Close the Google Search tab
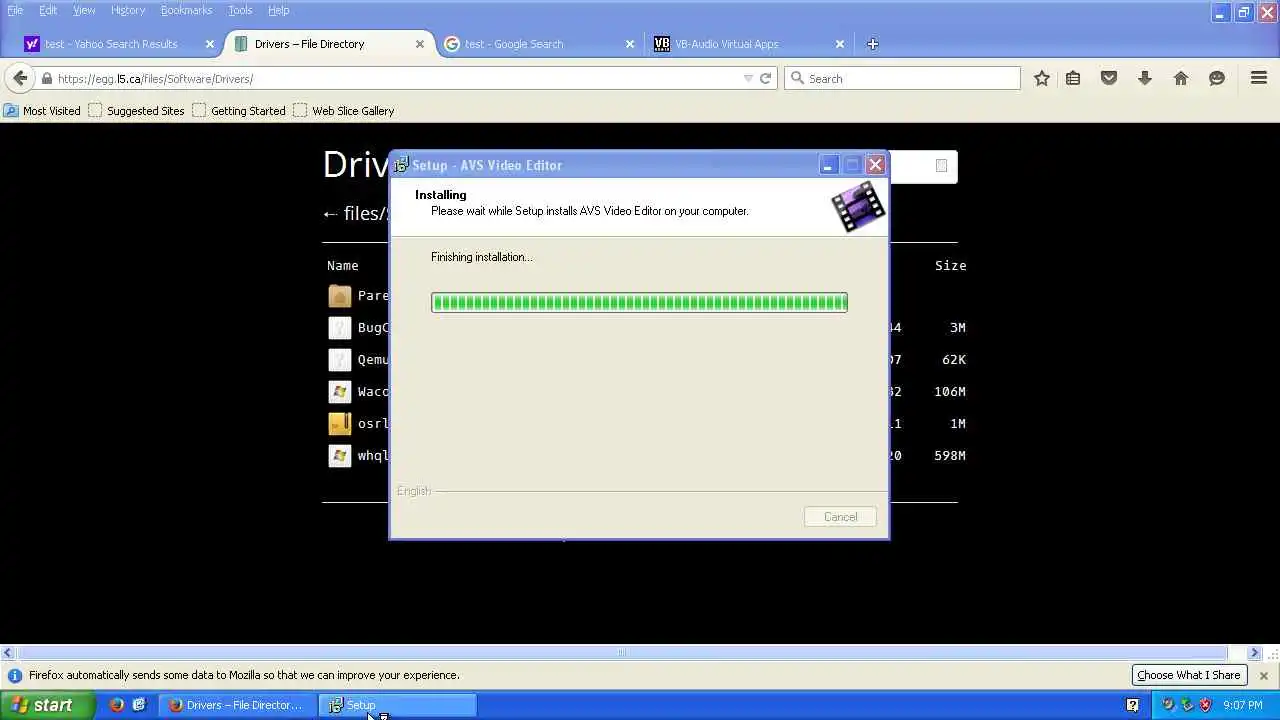Viewport: 1280px width, 720px height. tap(630, 44)
